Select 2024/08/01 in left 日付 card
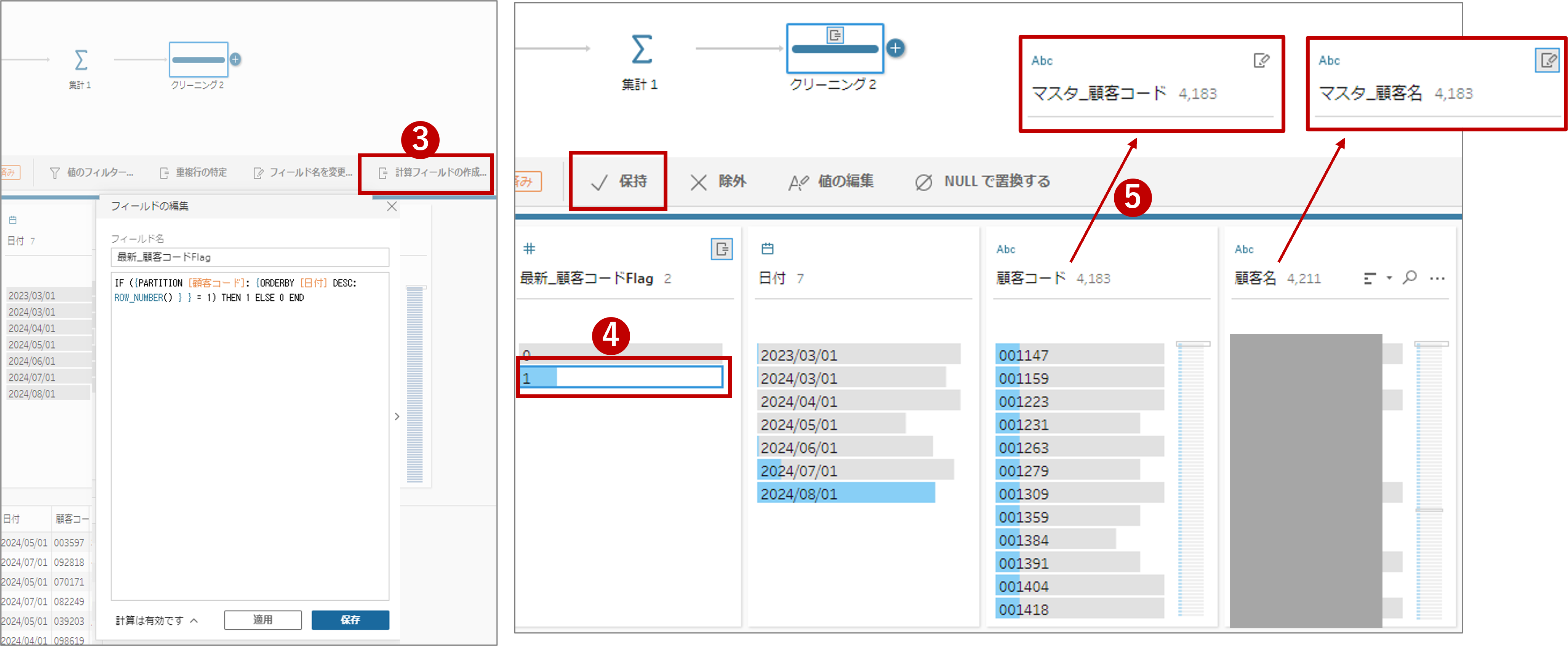The height and width of the screenshot is (646, 1568). click(49, 394)
